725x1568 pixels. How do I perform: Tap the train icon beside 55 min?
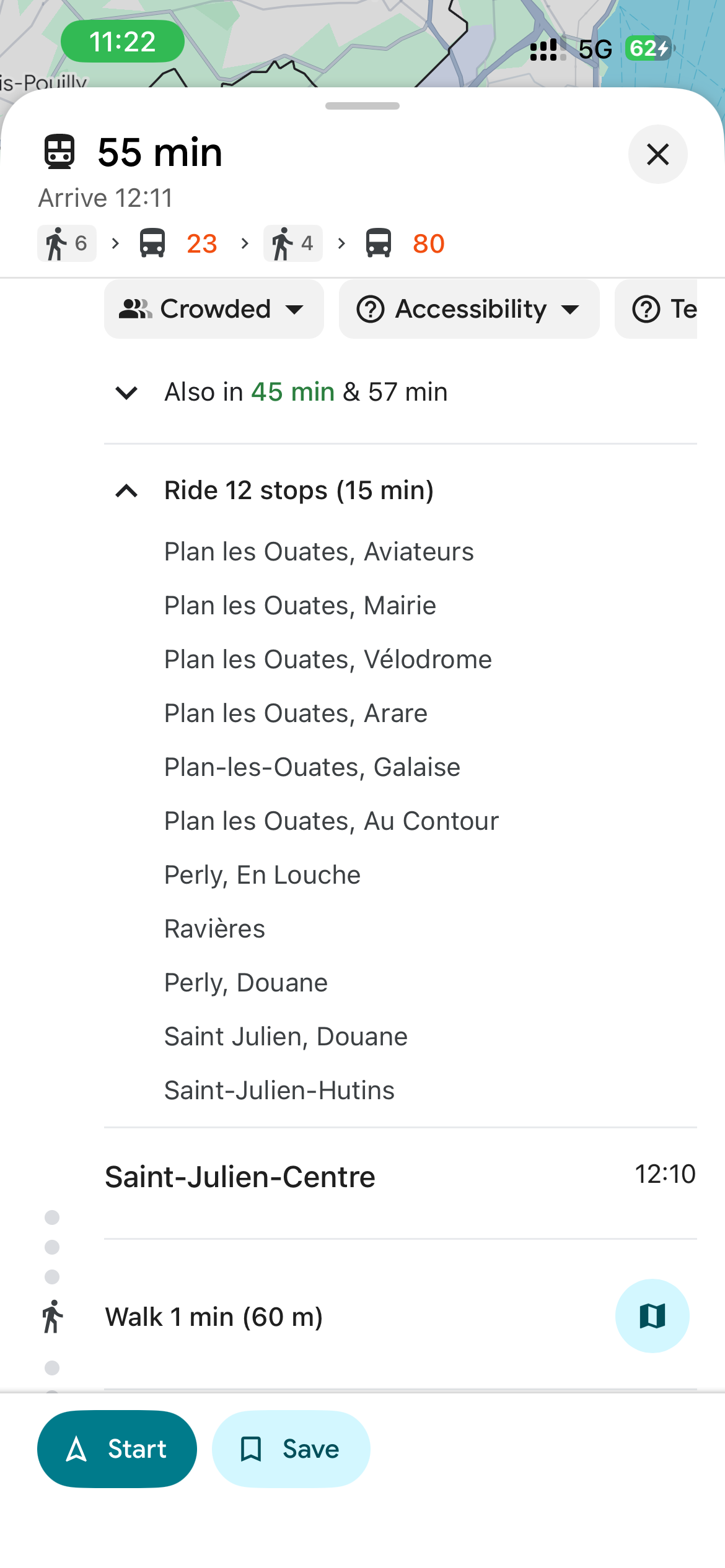tap(59, 152)
